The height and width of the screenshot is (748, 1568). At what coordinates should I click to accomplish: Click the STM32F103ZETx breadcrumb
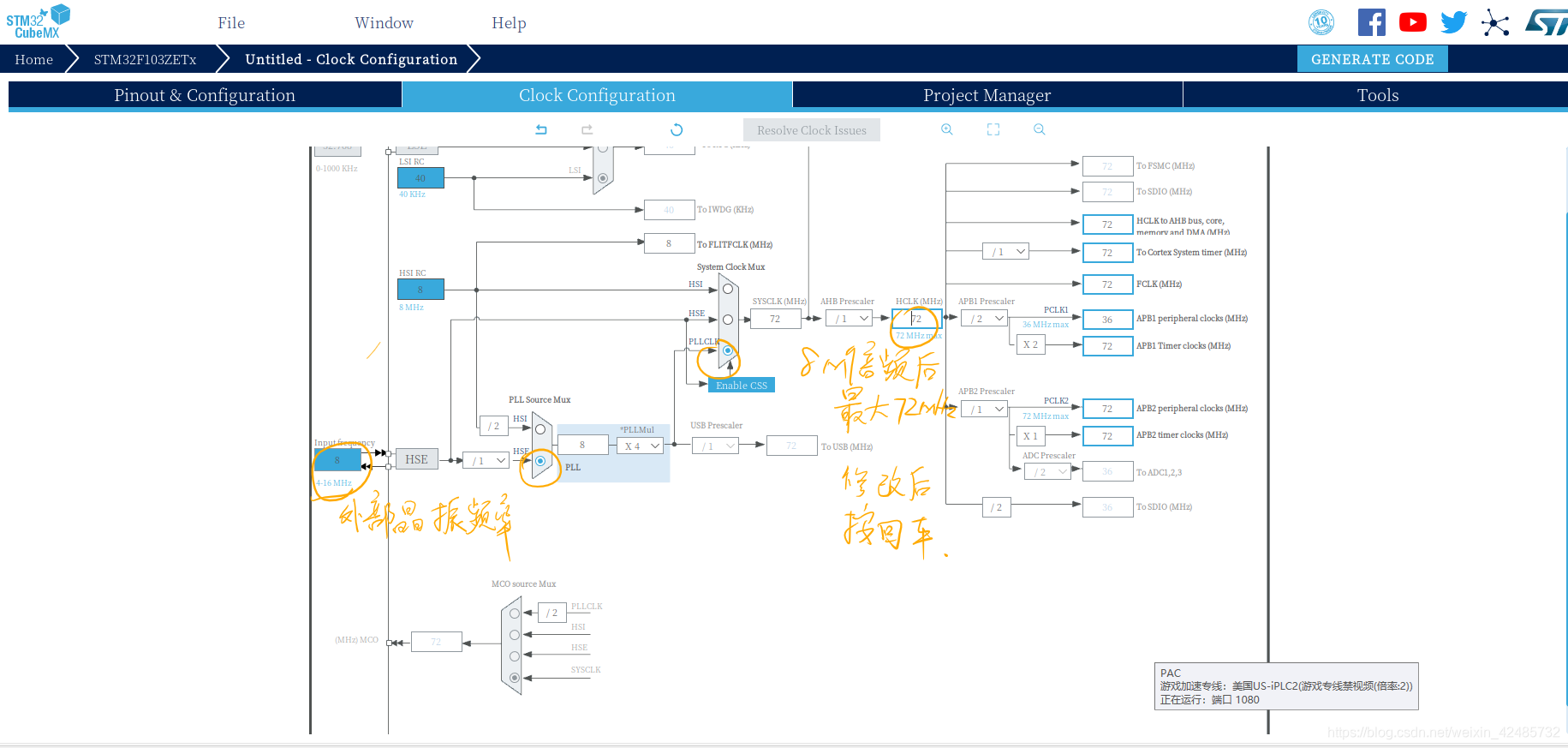[146, 59]
